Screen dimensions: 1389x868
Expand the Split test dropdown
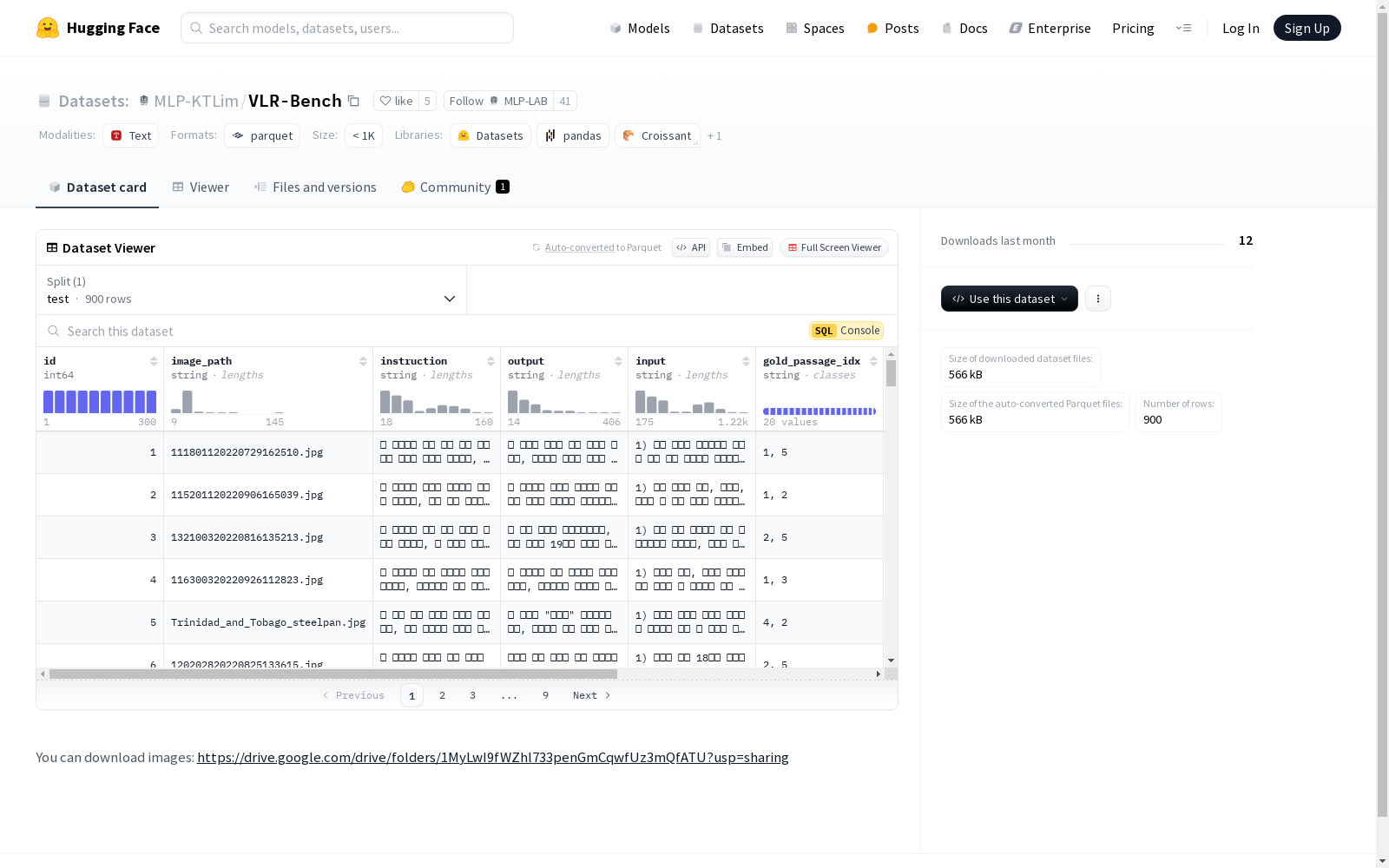(x=252, y=290)
